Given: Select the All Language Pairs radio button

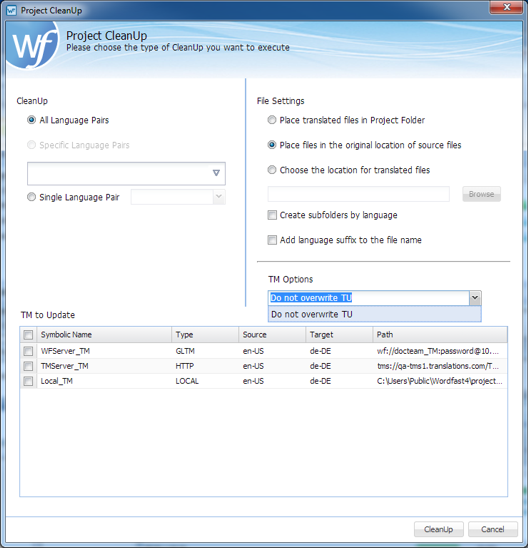Looking at the screenshot, I should (31, 120).
